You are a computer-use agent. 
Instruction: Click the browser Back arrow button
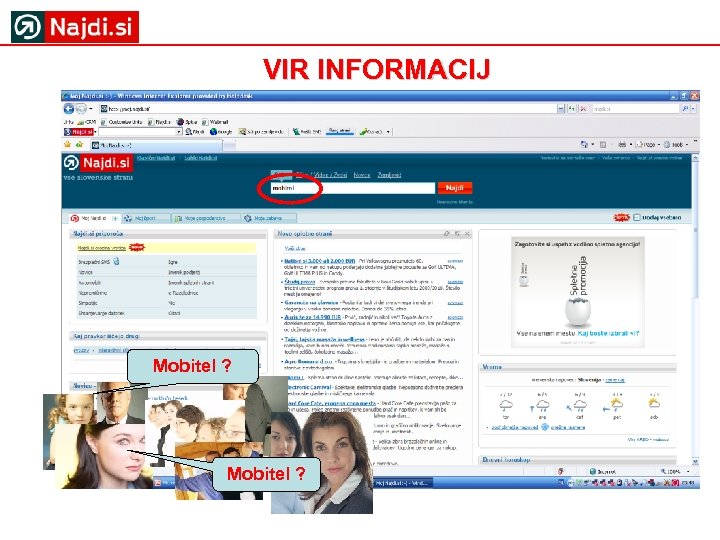[68, 109]
